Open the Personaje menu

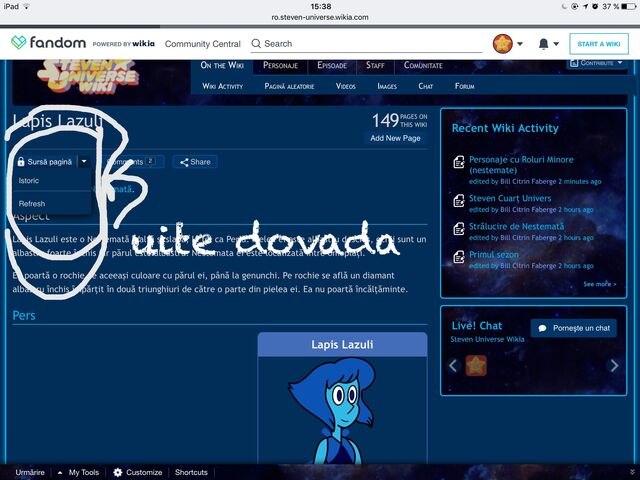click(x=280, y=65)
